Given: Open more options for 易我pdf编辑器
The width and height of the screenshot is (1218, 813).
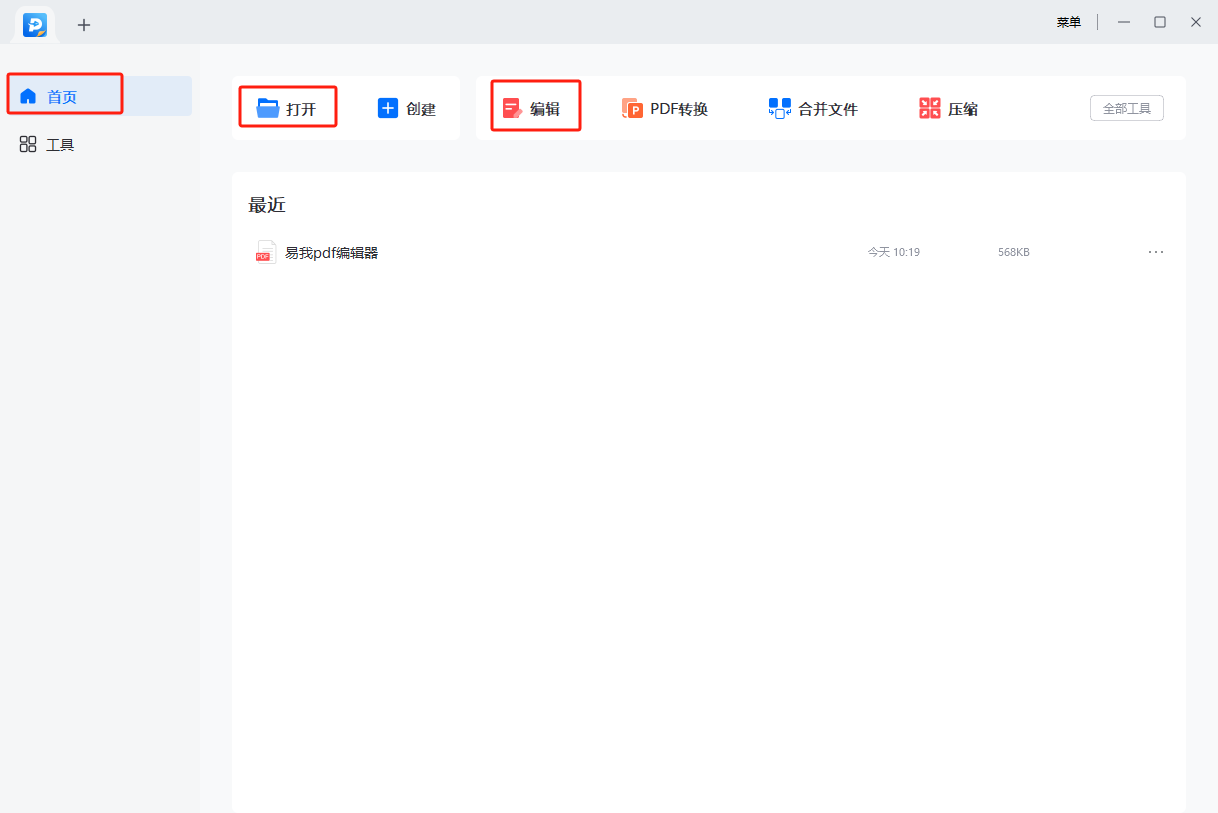Looking at the screenshot, I should point(1156,252).
